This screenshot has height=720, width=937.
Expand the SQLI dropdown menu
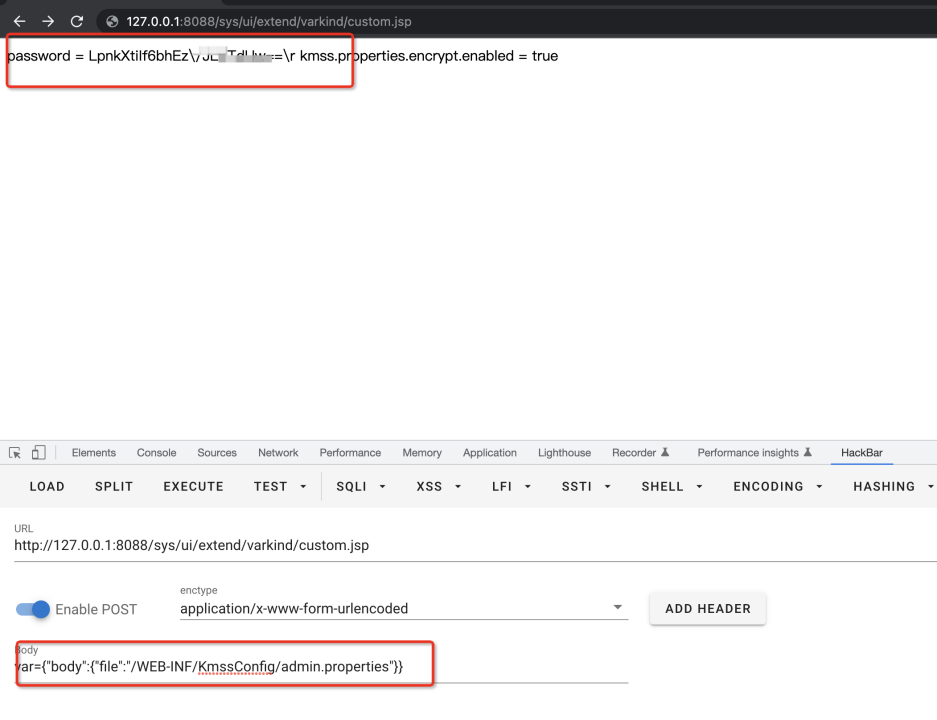point(358,487)
